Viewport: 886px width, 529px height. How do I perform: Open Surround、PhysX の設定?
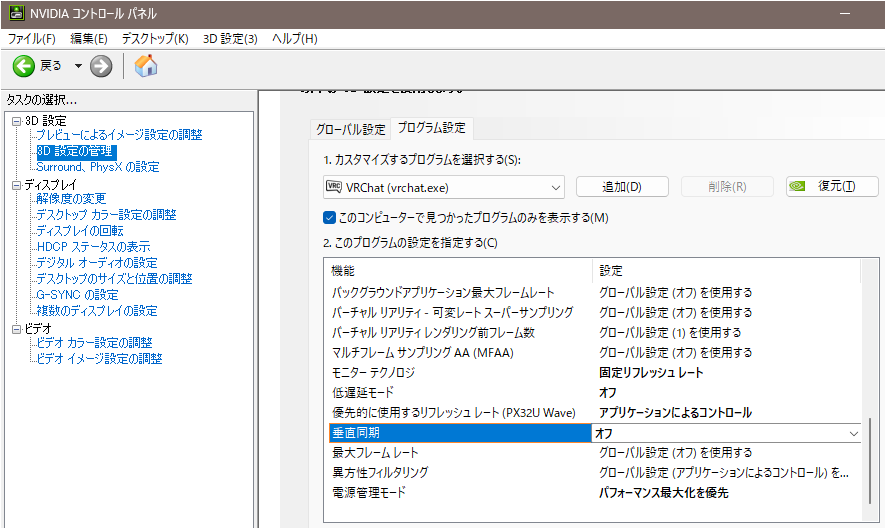(x=98, y=167)
